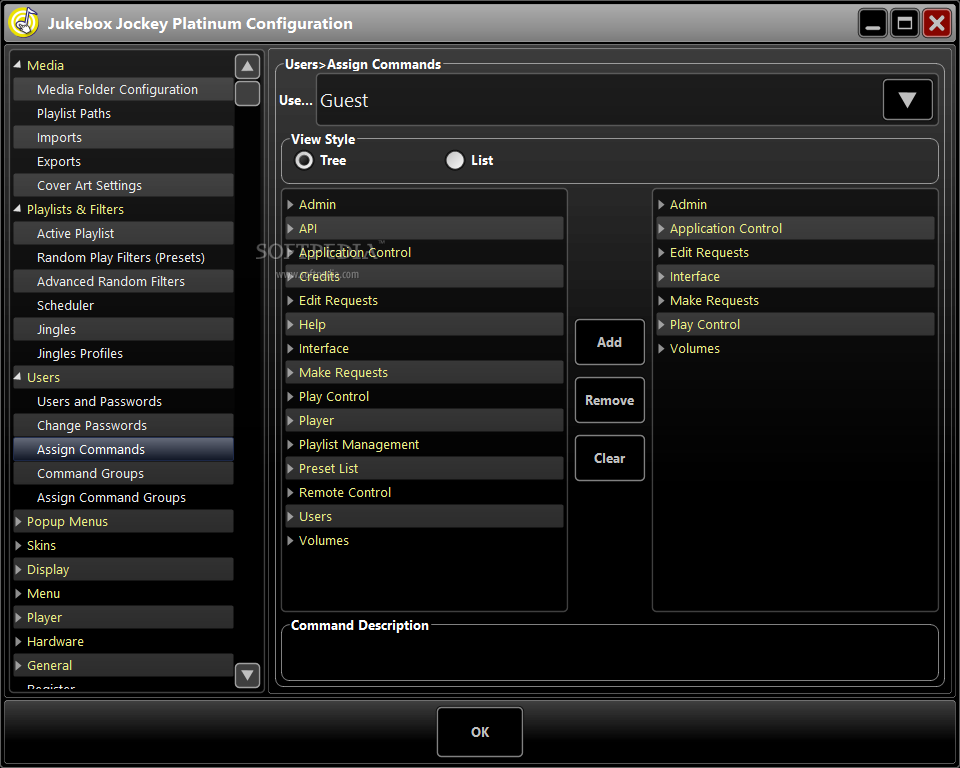Viewport: 960px width, 768px height.
Task: Expand Credits command group
Action: pos(291,276)
